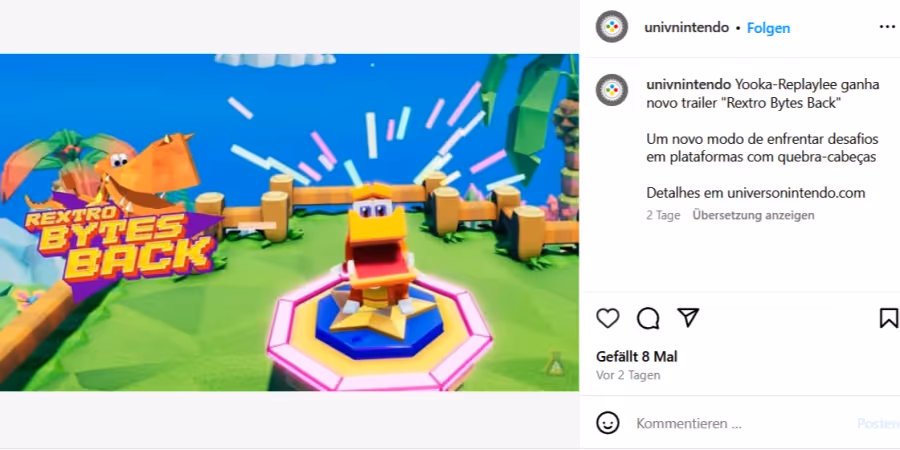Click univnintendo avatar beside caption
The height and width of the screenshot is (450, 900).
(x=612, y=90)
